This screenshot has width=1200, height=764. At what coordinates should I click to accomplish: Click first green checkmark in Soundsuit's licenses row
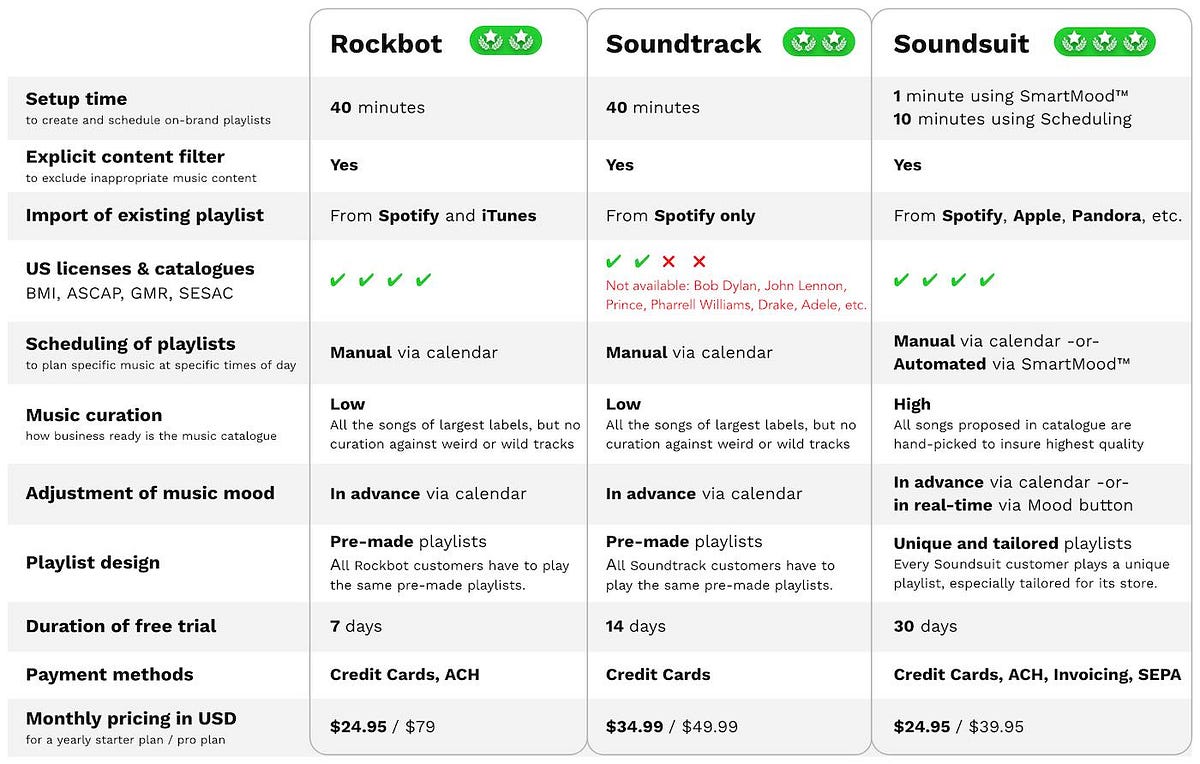902,280
